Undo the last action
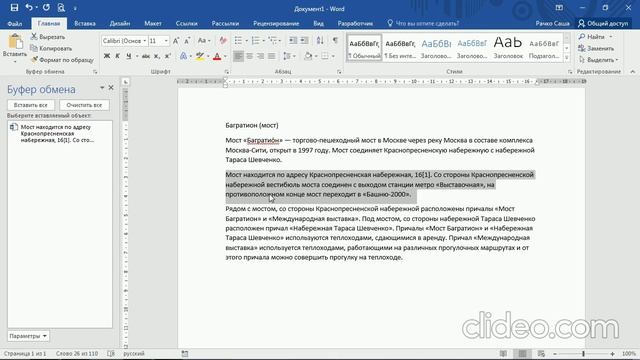Screen dimensions: 640x360 (29, 8)
